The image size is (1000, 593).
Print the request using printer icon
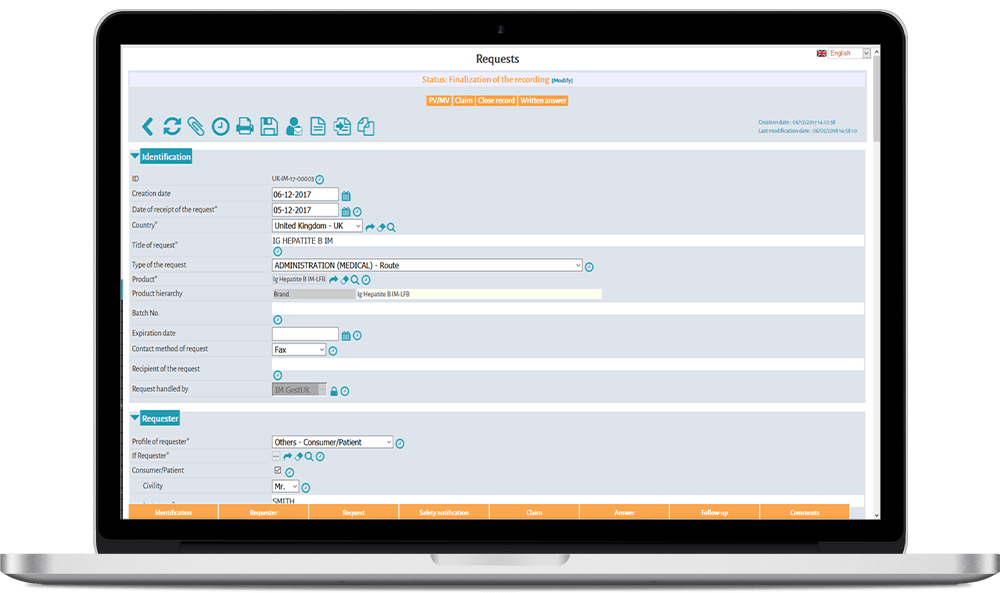[245, 126]
